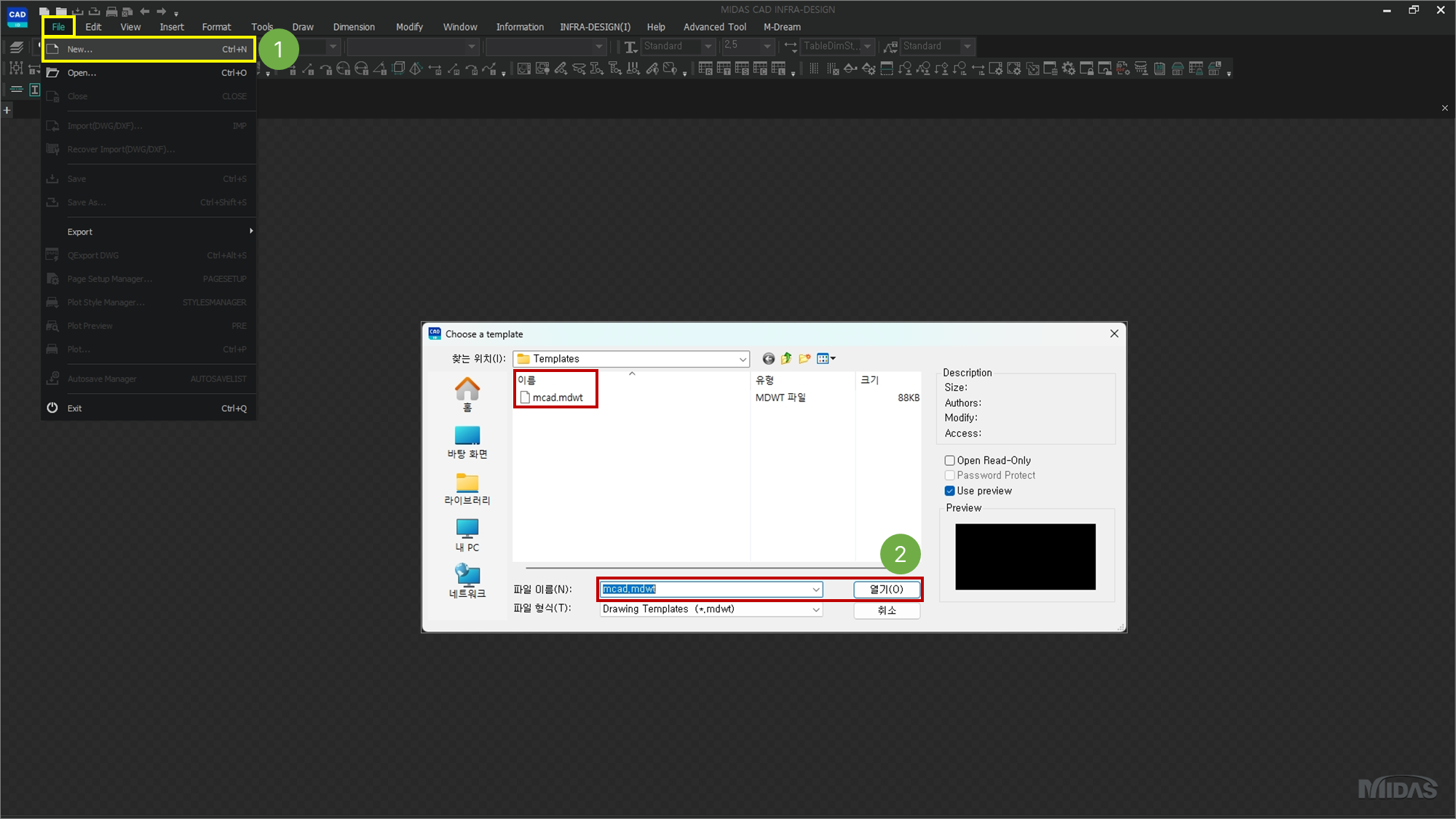Click the standalone gears settings icon in toolbar

[1069, 68]
